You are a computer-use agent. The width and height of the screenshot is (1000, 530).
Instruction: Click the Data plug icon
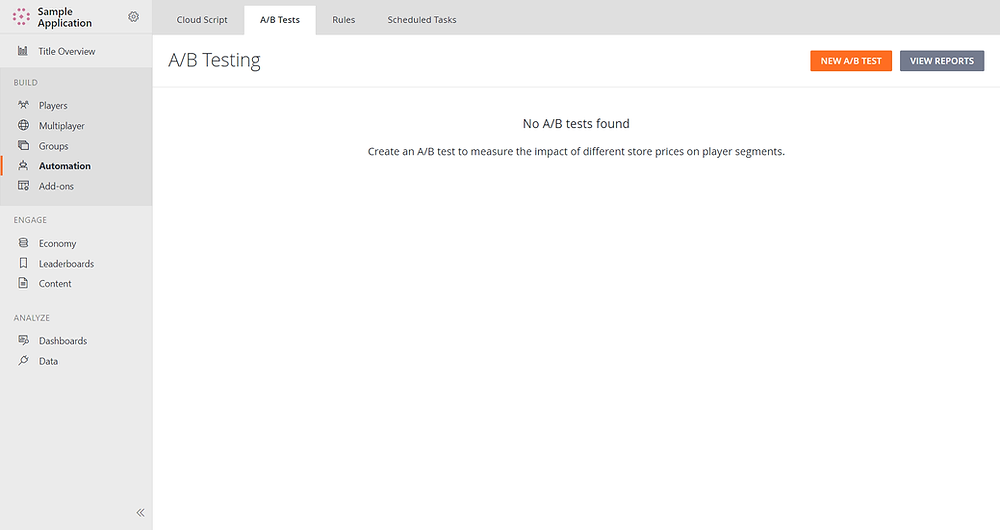pos(24,360)
